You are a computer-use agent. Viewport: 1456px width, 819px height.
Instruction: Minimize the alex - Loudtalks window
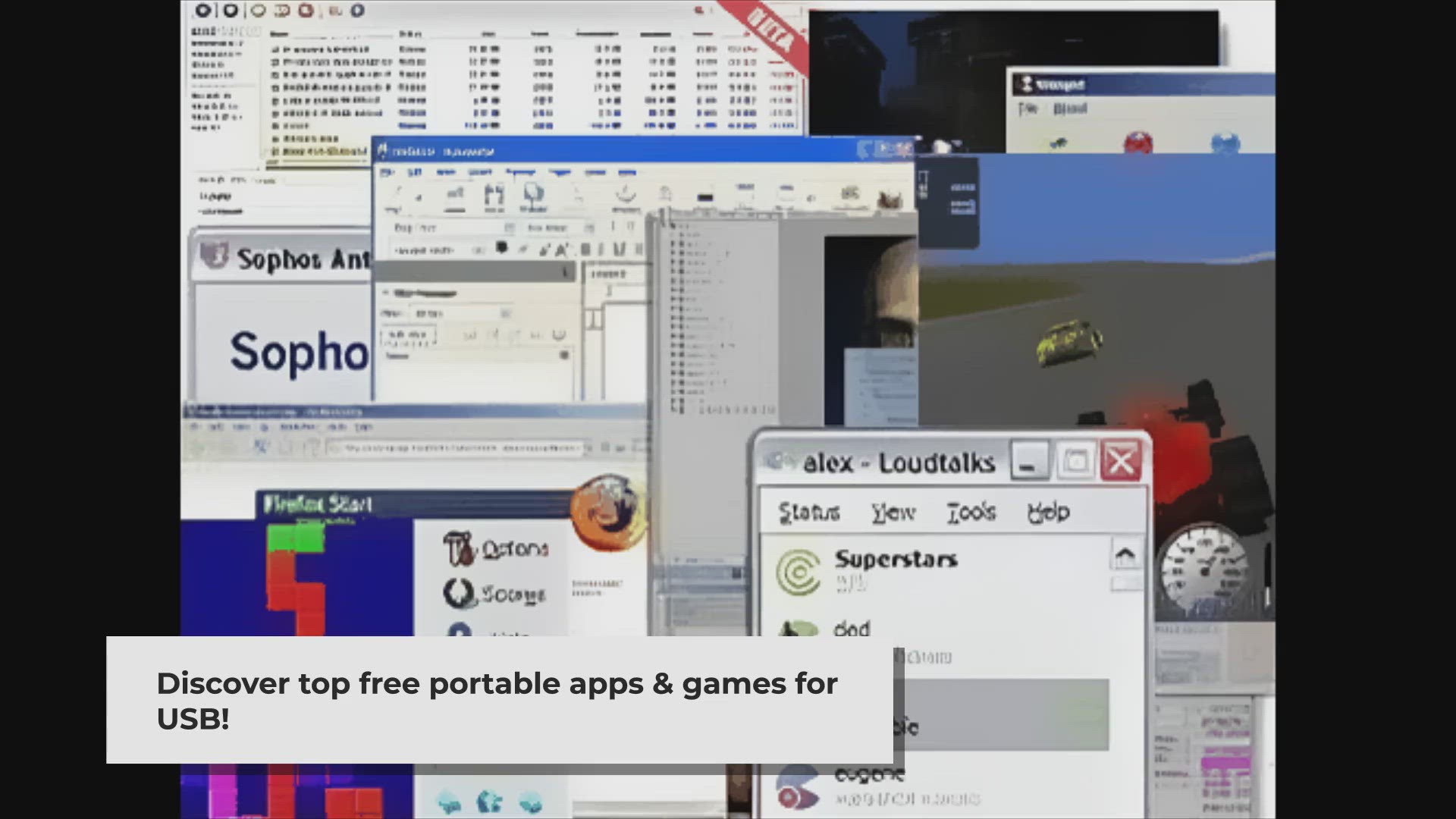point(1029,461)
